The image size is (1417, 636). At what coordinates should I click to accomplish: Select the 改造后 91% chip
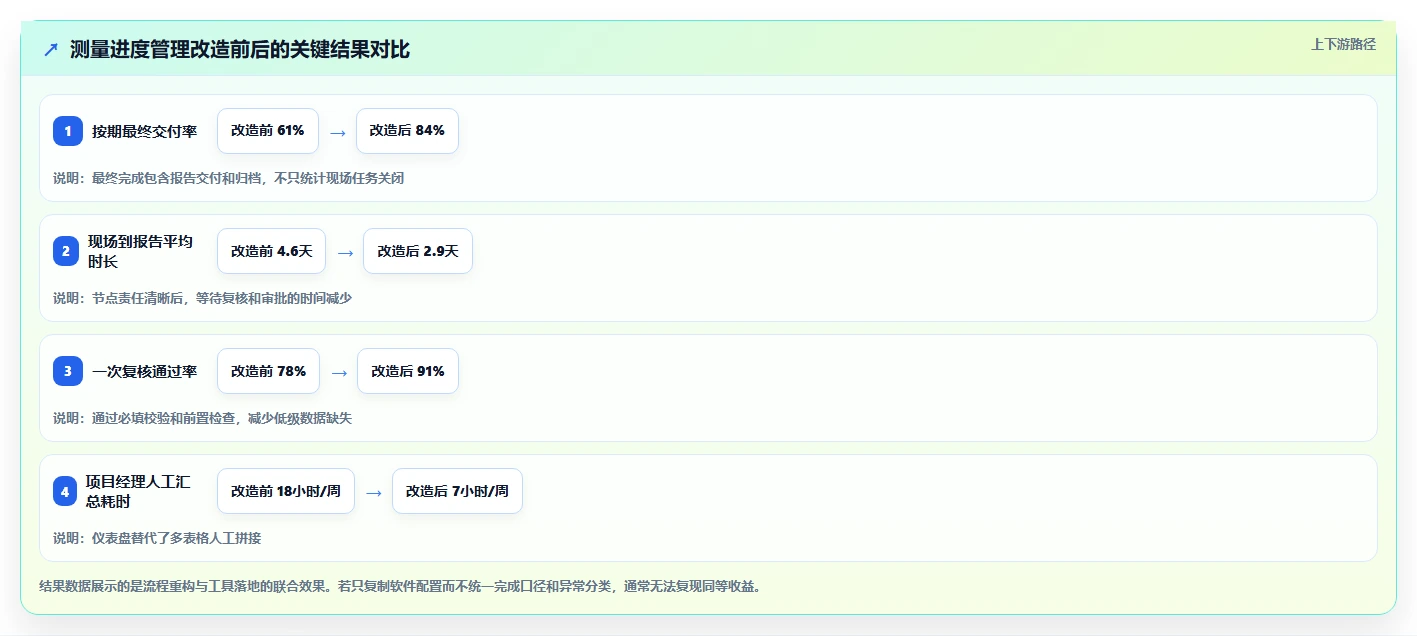point(408,371)
